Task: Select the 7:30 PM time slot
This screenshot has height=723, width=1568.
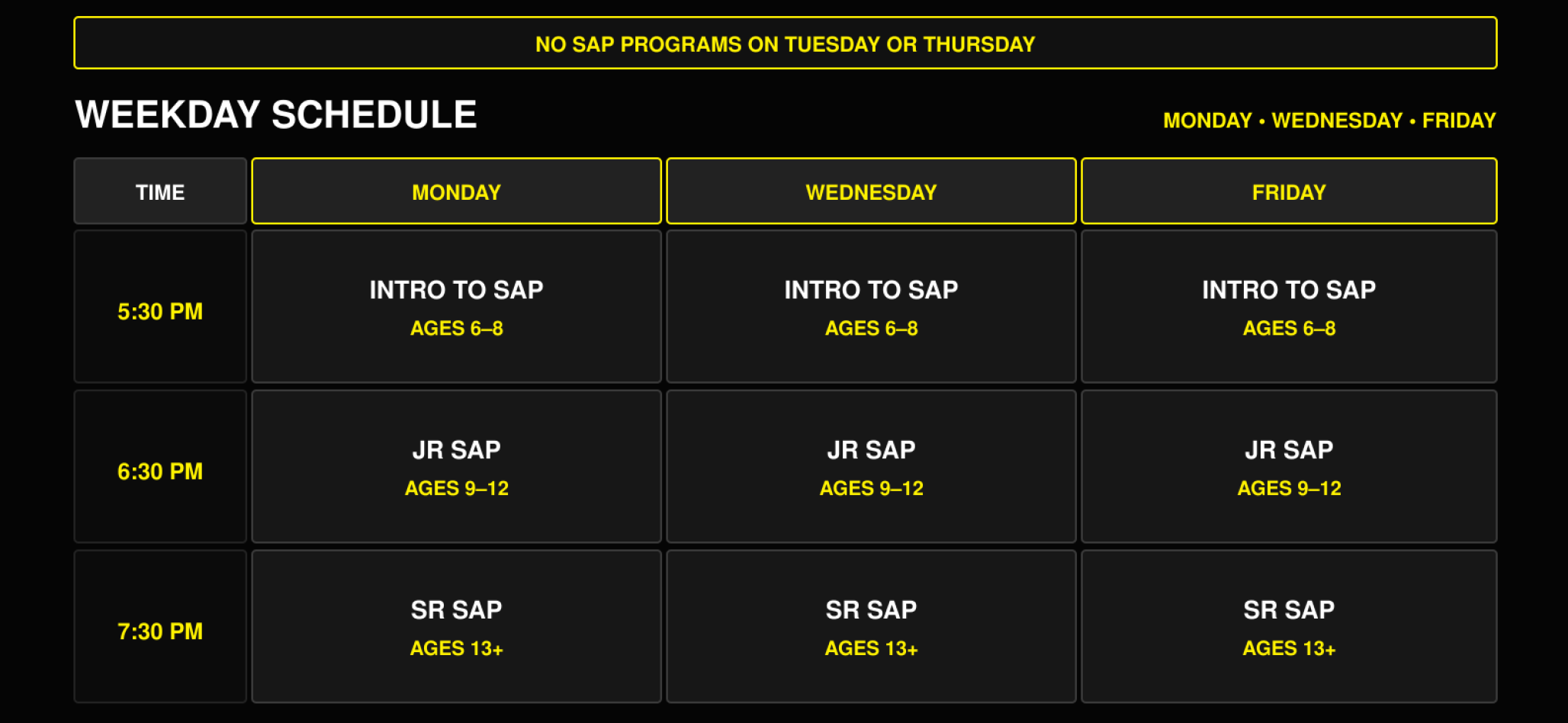Action: (160, 627)
